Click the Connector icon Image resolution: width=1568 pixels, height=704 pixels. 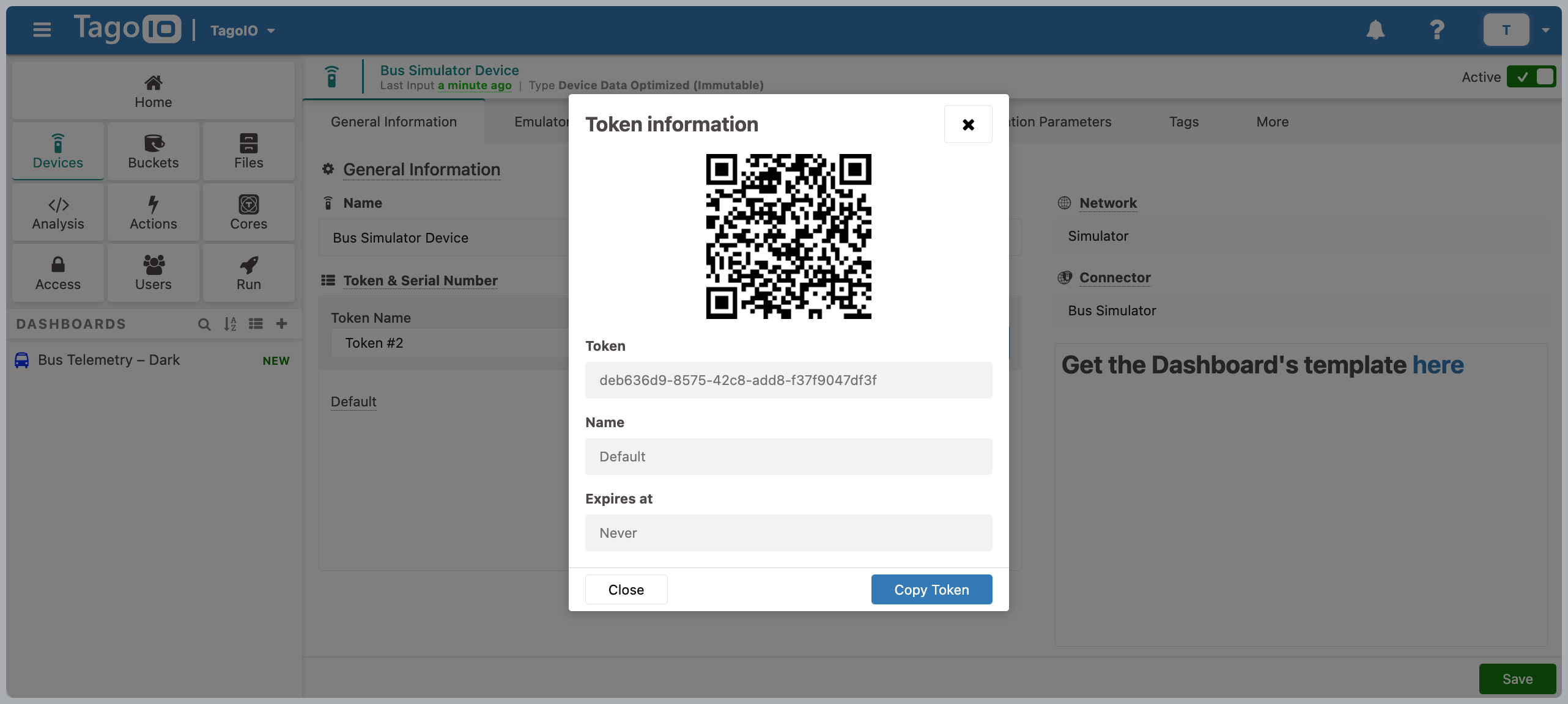pos(1065,277)
